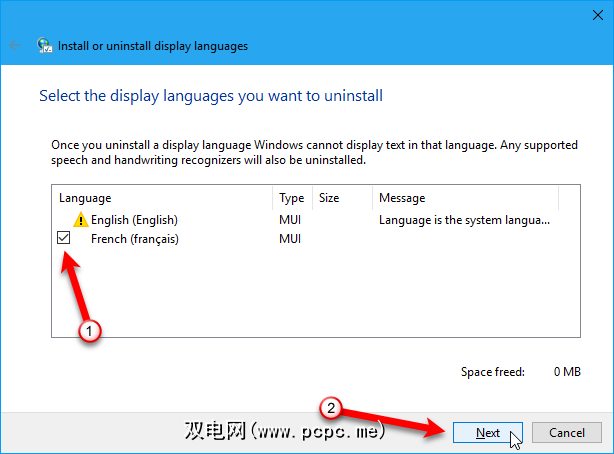
Task: Click the warning icon beside English (English)
Action: click(x=81, y=219)
